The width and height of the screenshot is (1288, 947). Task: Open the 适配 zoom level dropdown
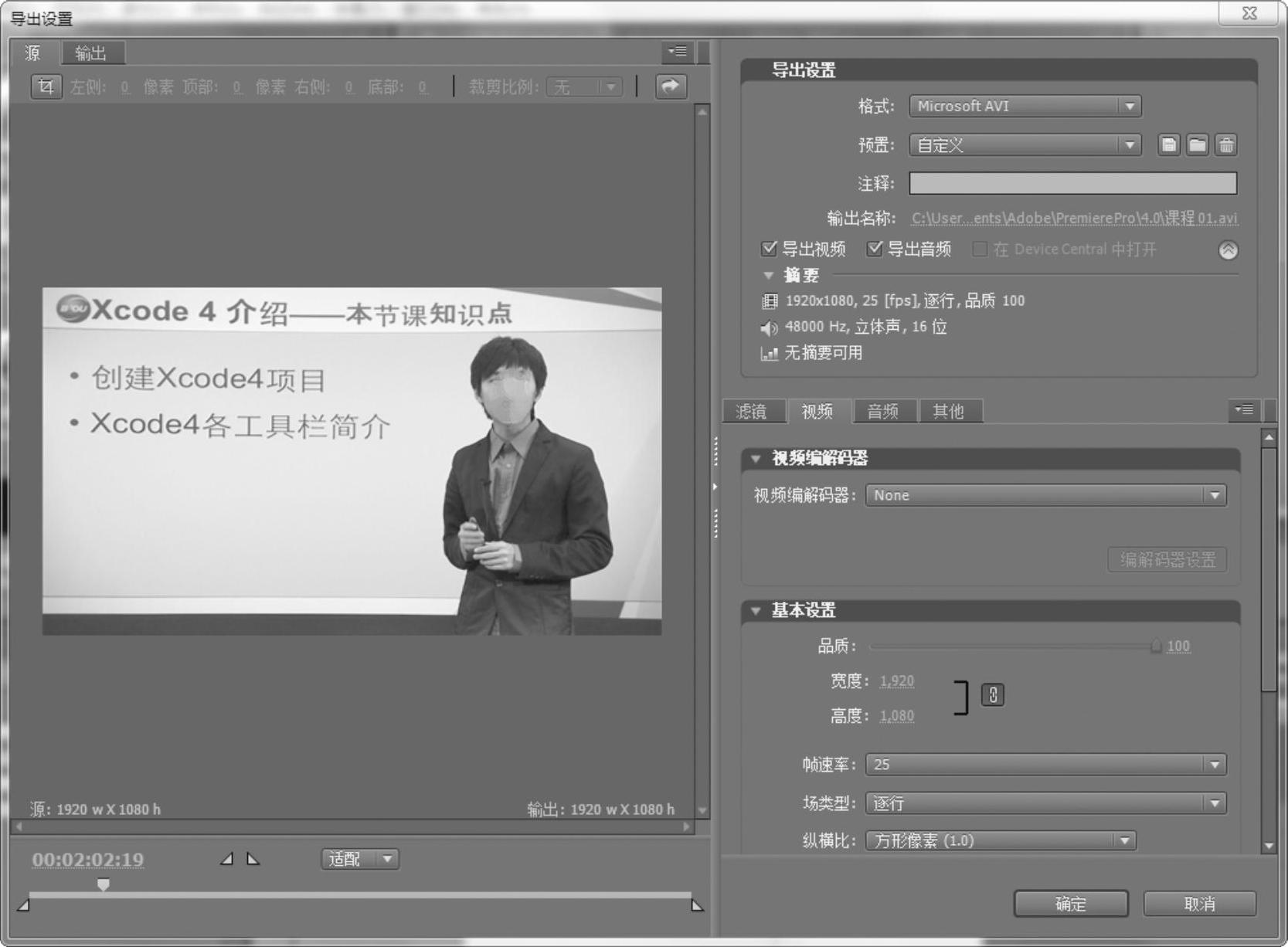pyautogui.click(x=360, y=859)
